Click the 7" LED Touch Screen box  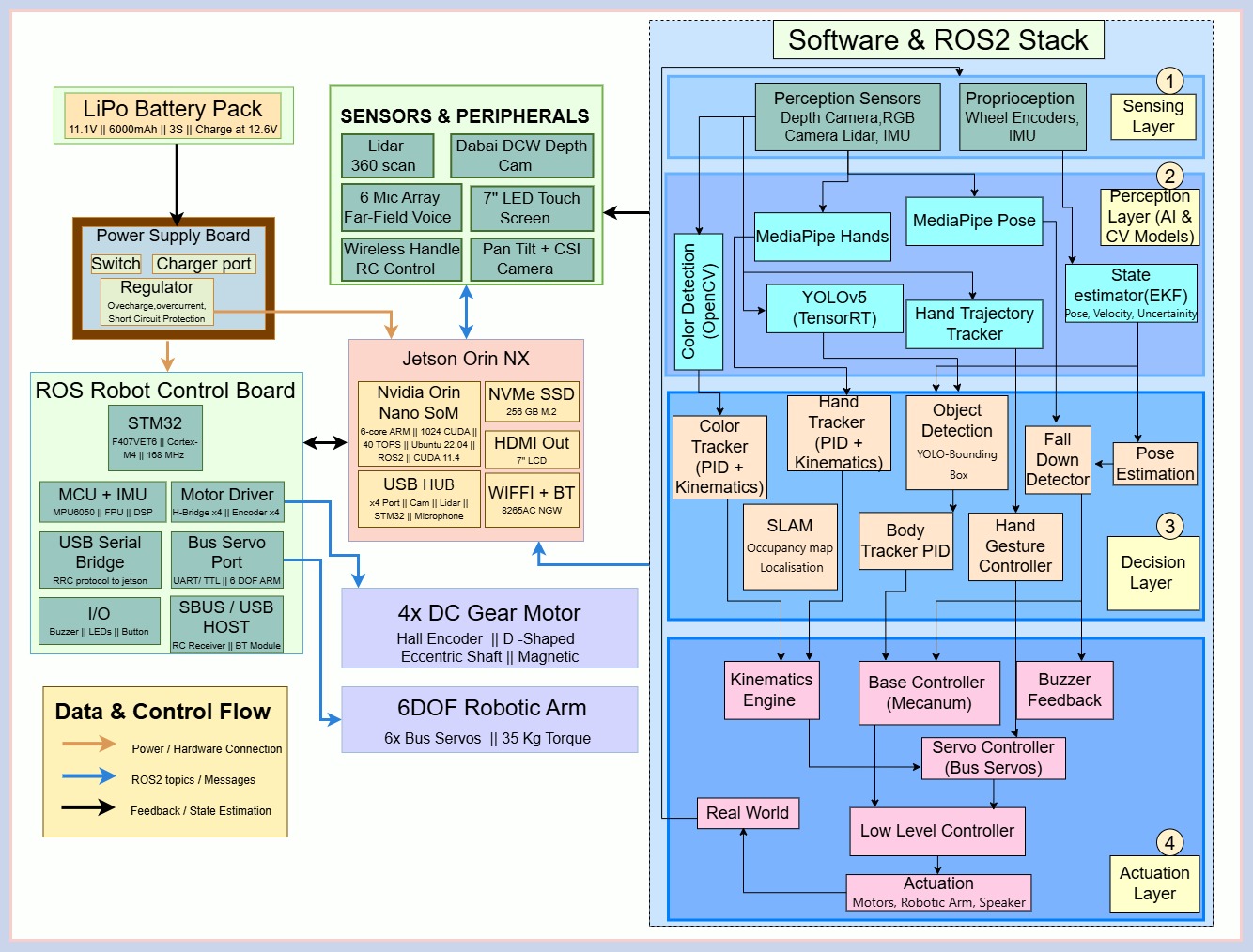click(x=532, y=207)
